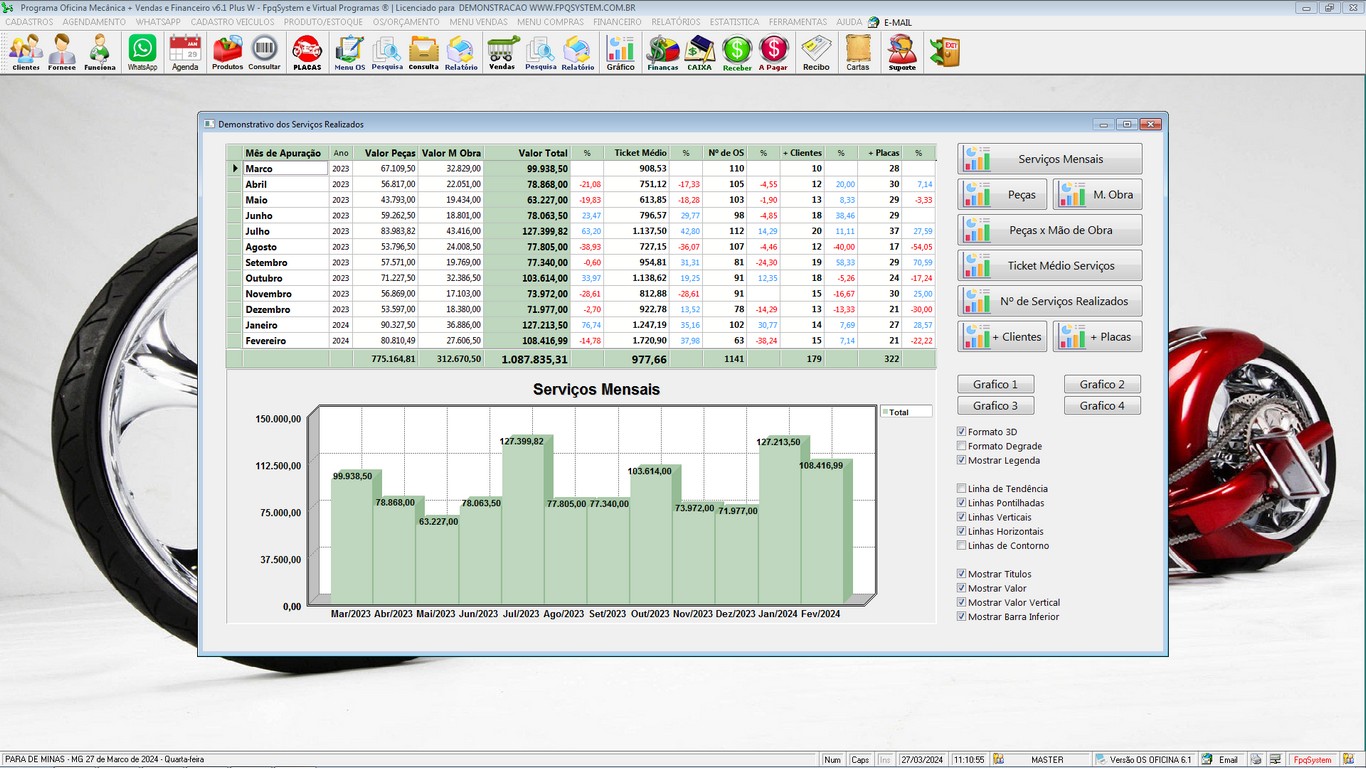Screen dimensions: 1366x768
Task: Show the Peças x Mão de Obra chart
Action: [1050, 230]
